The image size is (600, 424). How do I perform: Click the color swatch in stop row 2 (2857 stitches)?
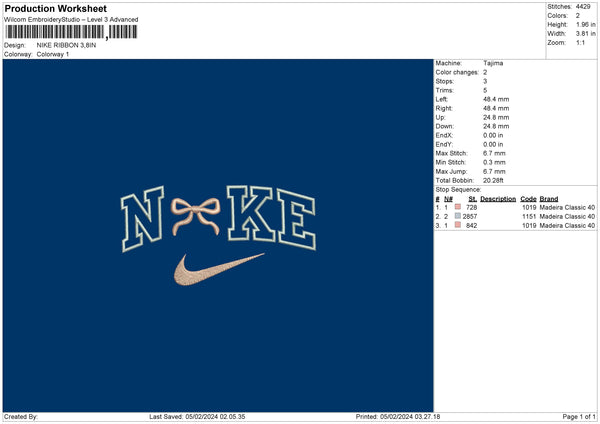pos(458,216)
